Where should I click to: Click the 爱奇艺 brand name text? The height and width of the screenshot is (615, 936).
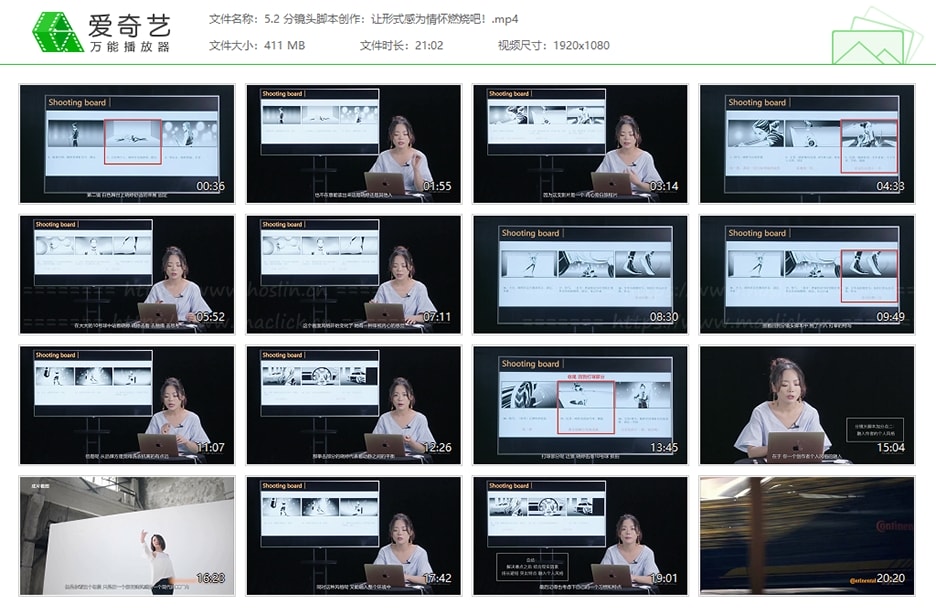click(x=130, y=25)
